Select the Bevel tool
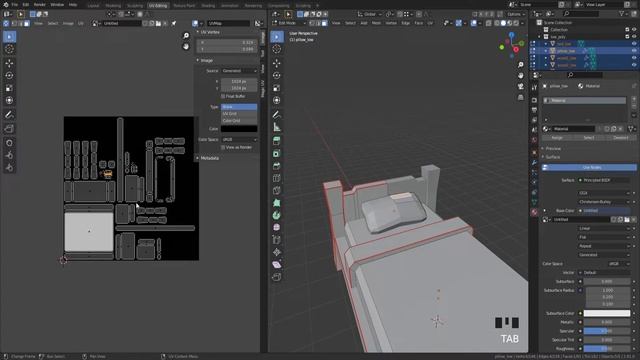This screenshot has width=640, height=360. click(x=277, y=166)
